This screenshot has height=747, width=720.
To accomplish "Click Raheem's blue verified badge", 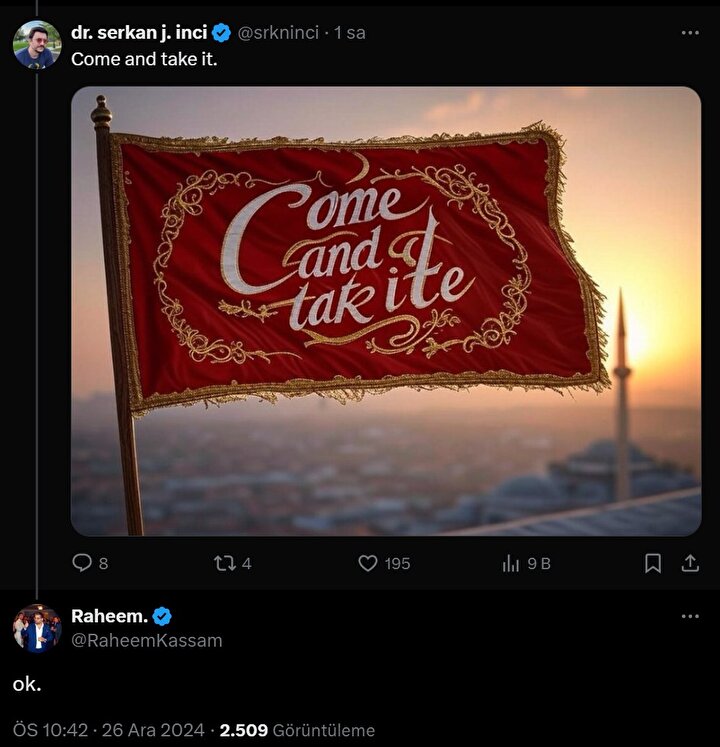I will click(162, 616).
